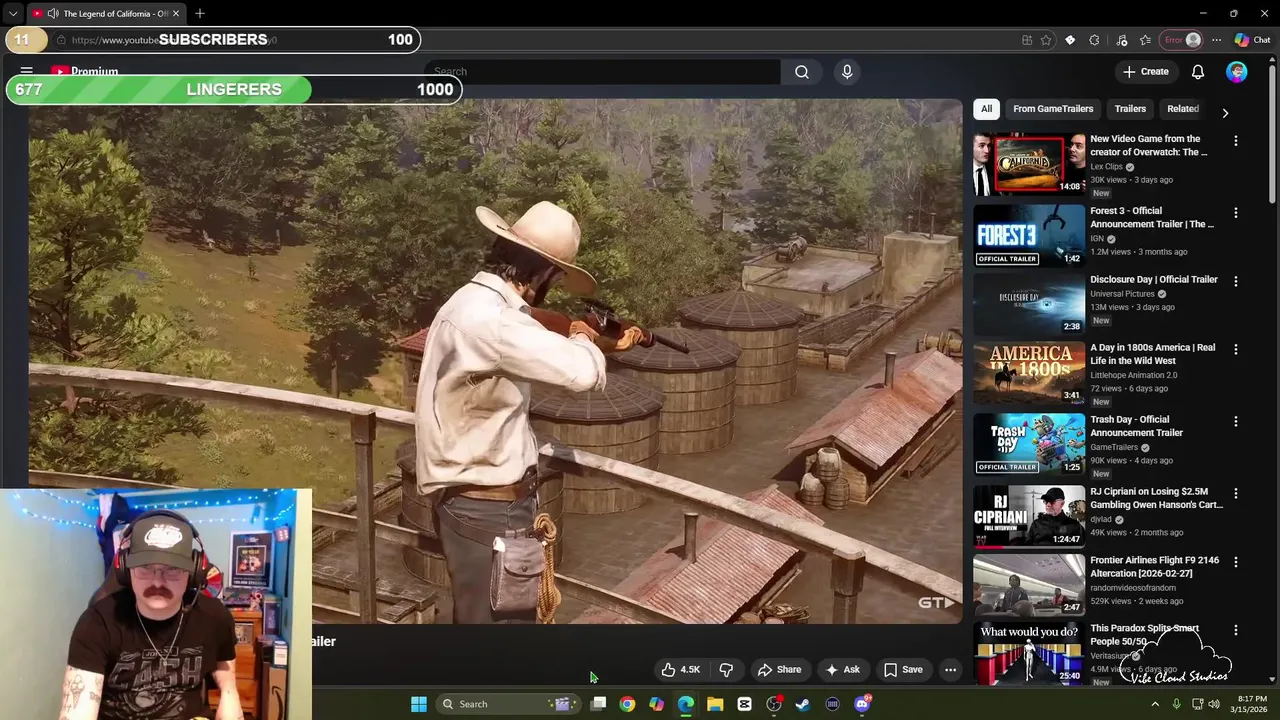Image resolution: width=1280 pixels, height=720 pixels.
Task: Open the taskbar volume control
Action: click(1214, 704)
